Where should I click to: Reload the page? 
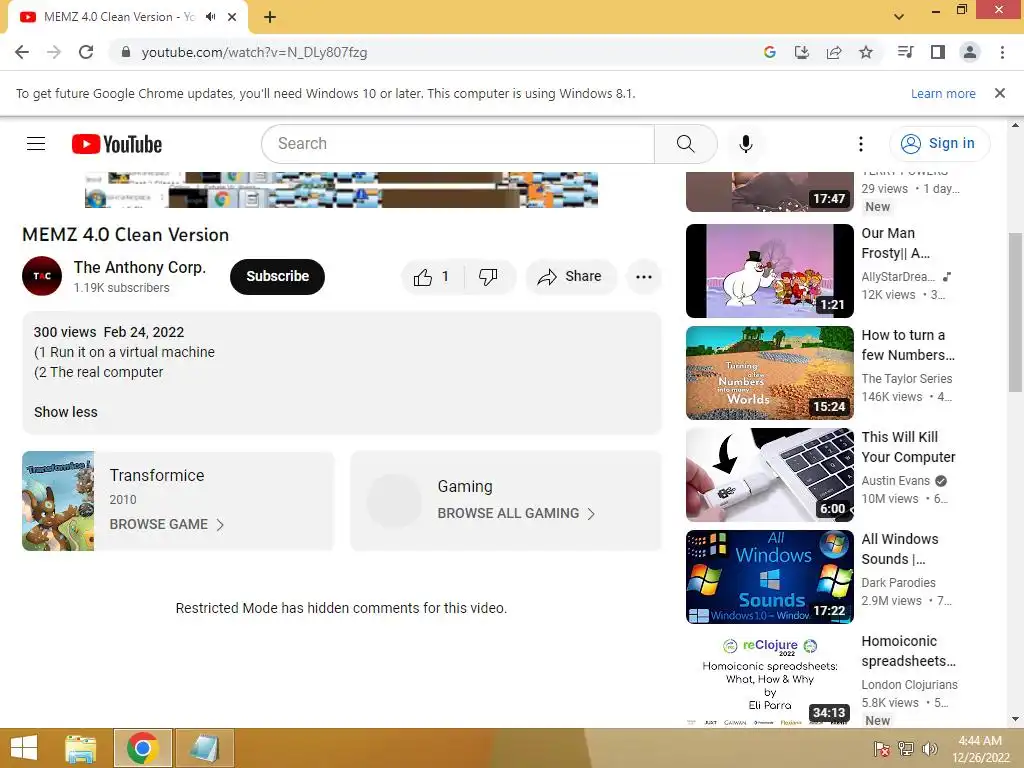point(86,52)
